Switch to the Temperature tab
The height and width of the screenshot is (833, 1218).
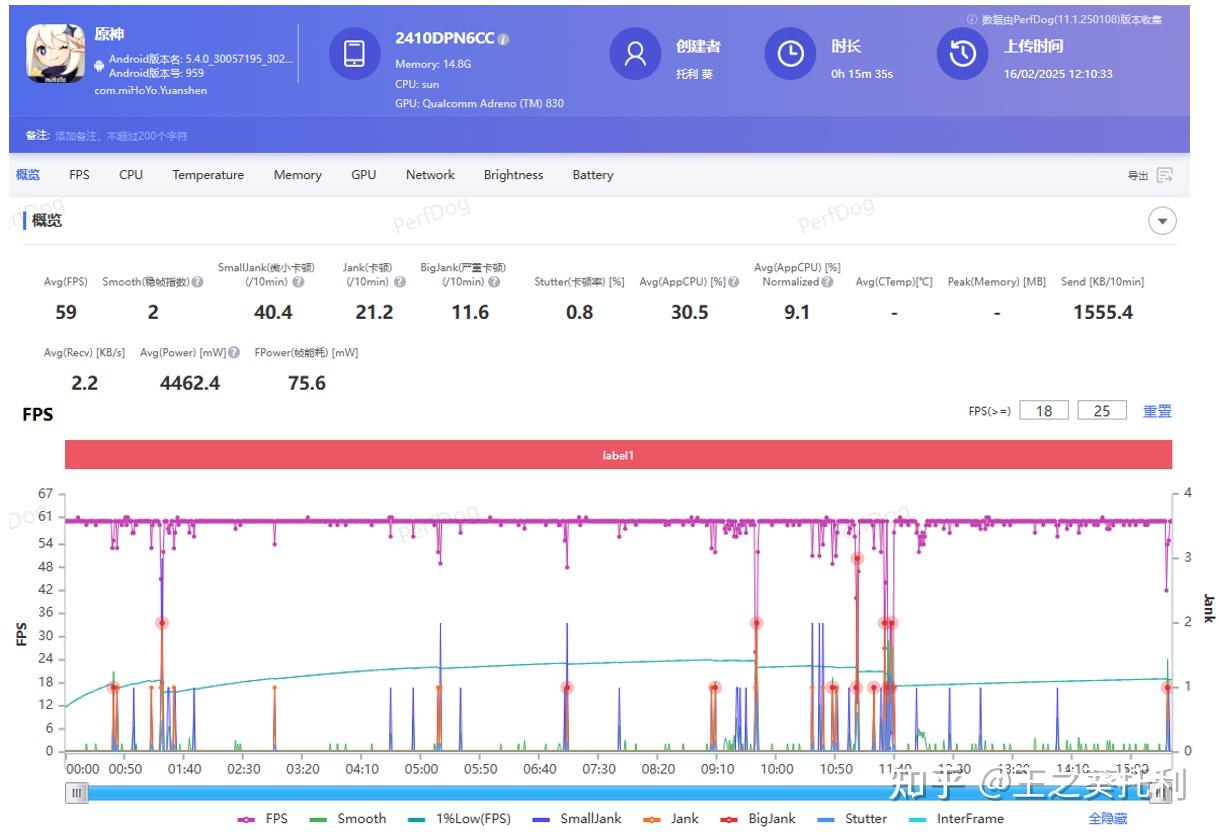[x=208, y=175]
